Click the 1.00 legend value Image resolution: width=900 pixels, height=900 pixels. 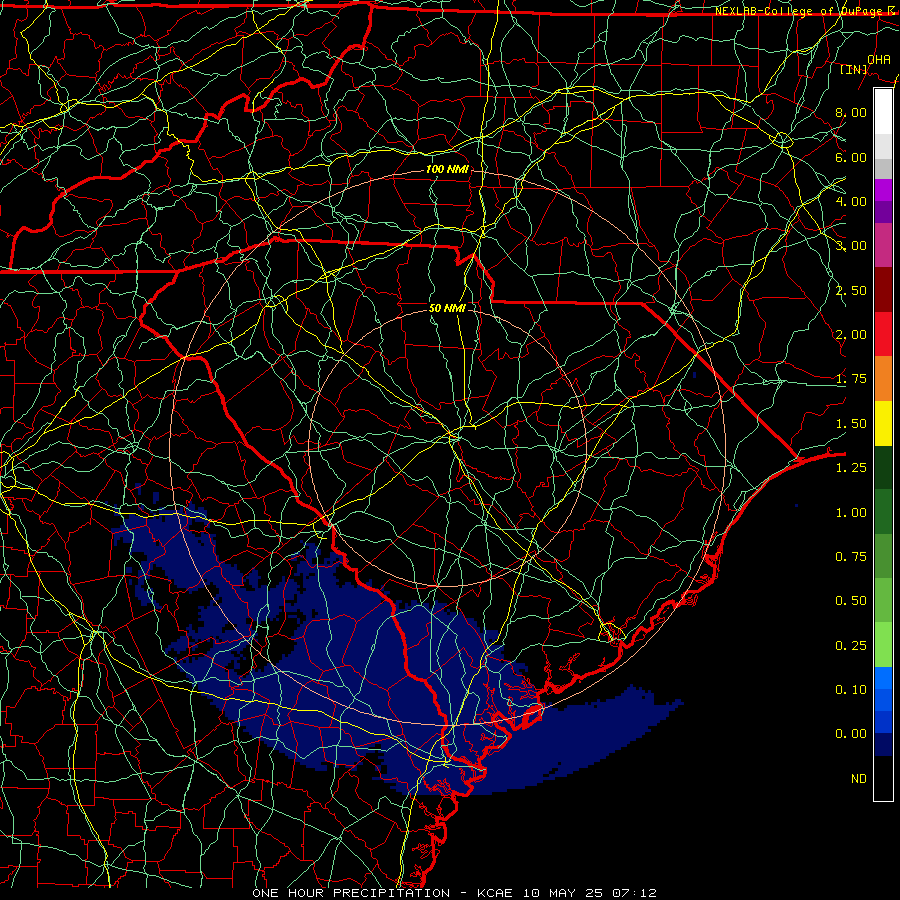851,513
